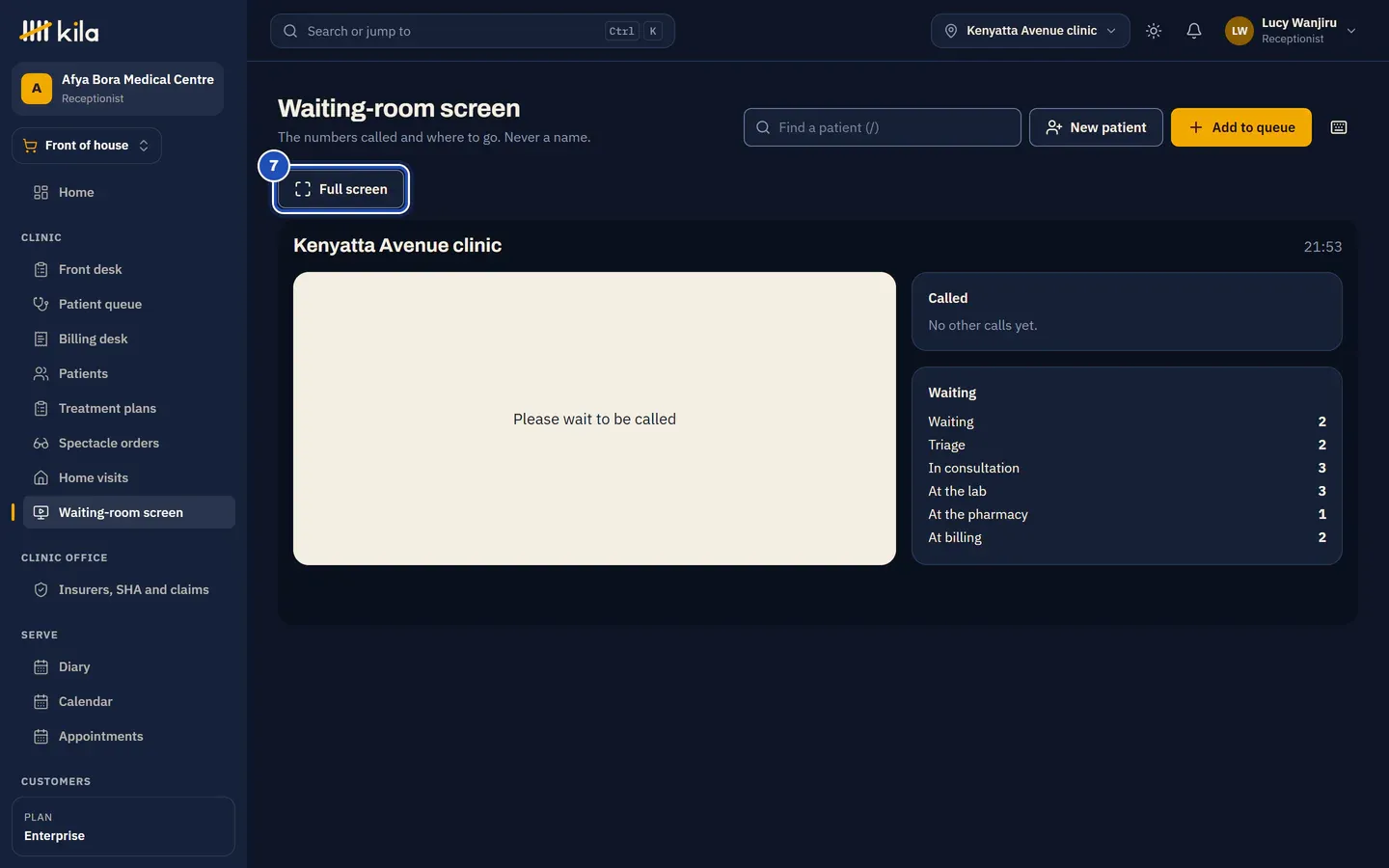
Task: Open Billing desk from sidebar
Action: point(129,339)
